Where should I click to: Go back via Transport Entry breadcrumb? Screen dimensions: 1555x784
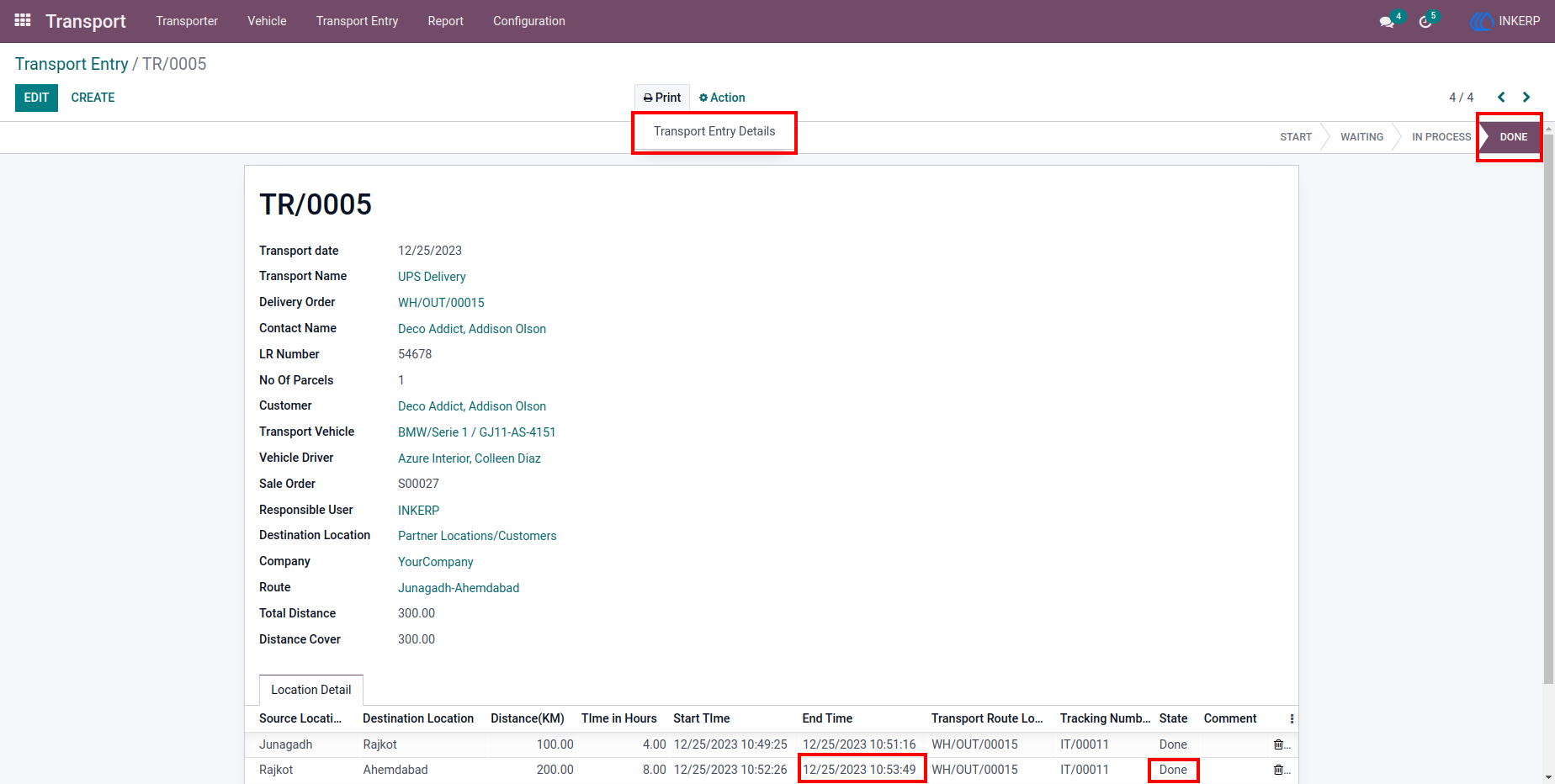72,64
